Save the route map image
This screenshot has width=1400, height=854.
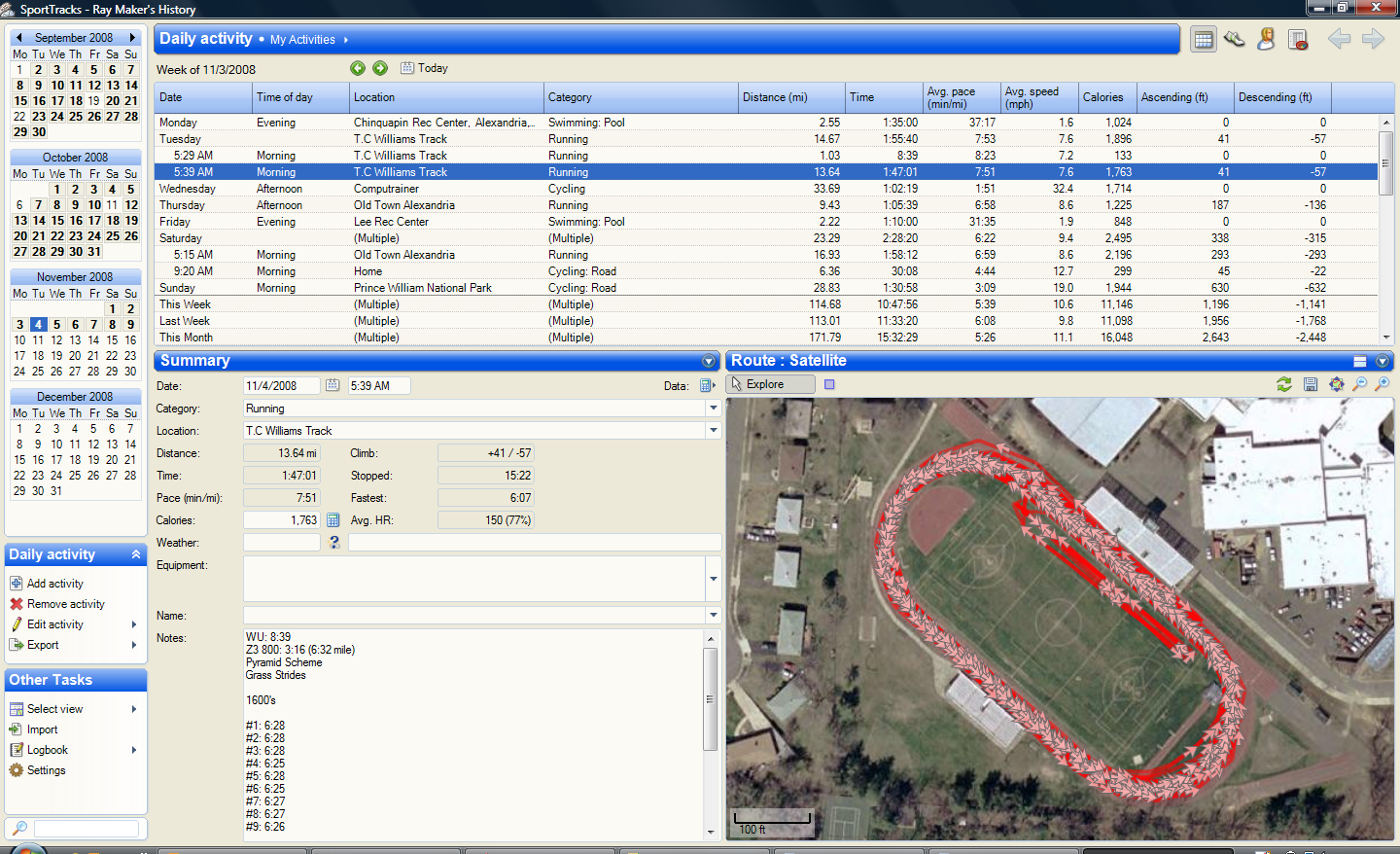click(1311, 384)
